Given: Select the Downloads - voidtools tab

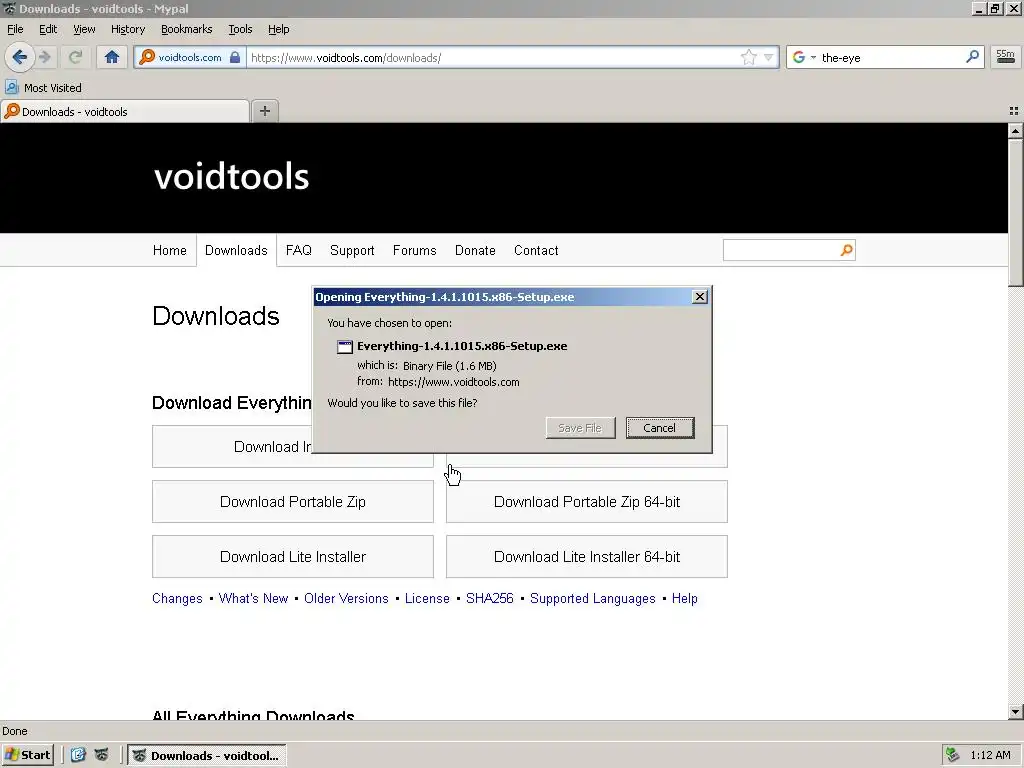Looking at the screenshot, I should point(125,112).
